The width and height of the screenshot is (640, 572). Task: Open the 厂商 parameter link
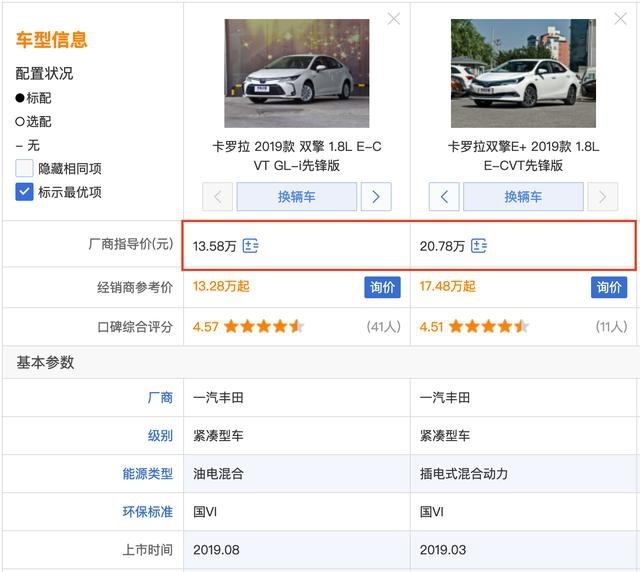[160, 397]
